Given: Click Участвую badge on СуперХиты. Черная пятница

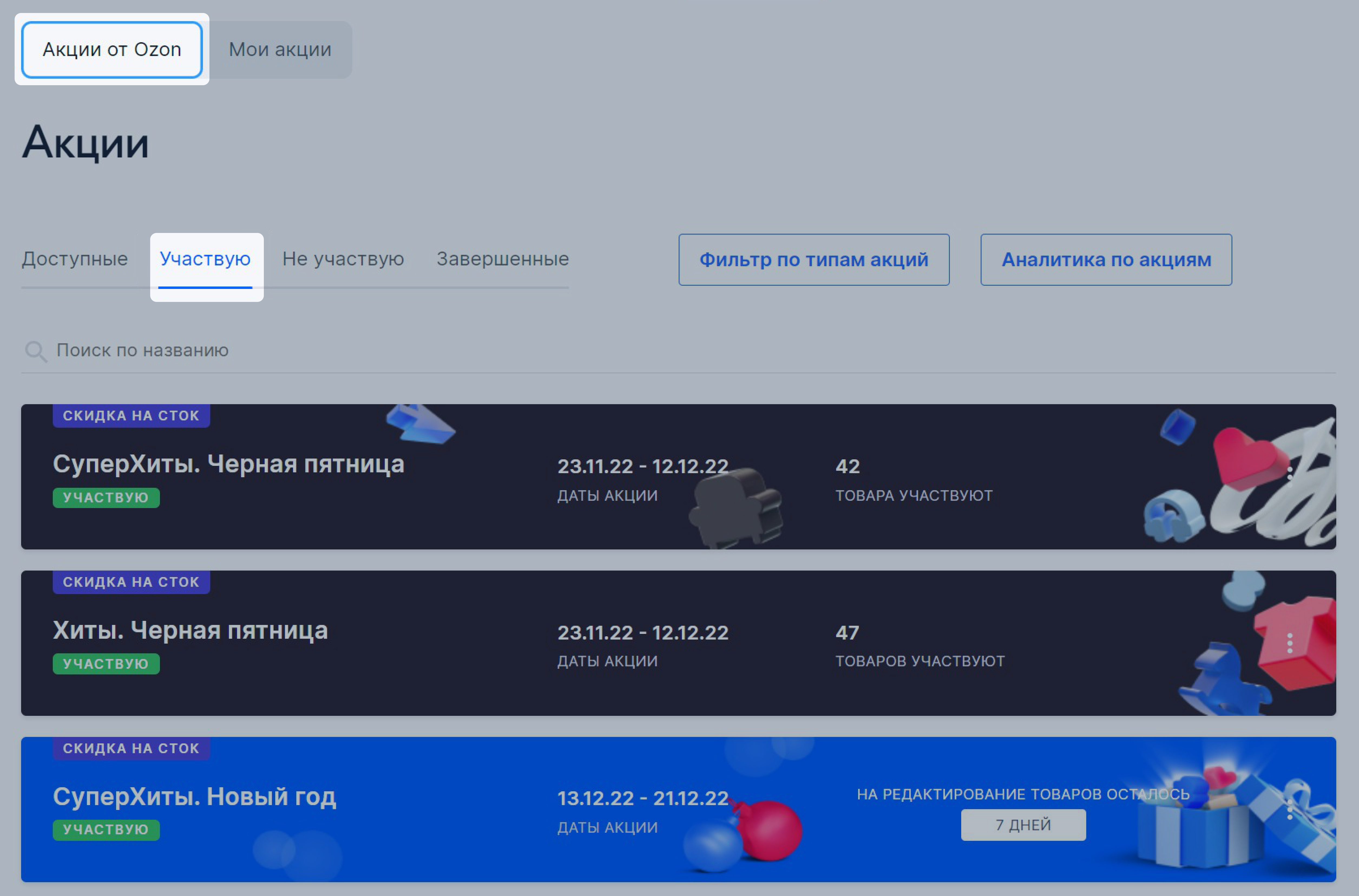Looking at the screenshot, I should 106,498.
